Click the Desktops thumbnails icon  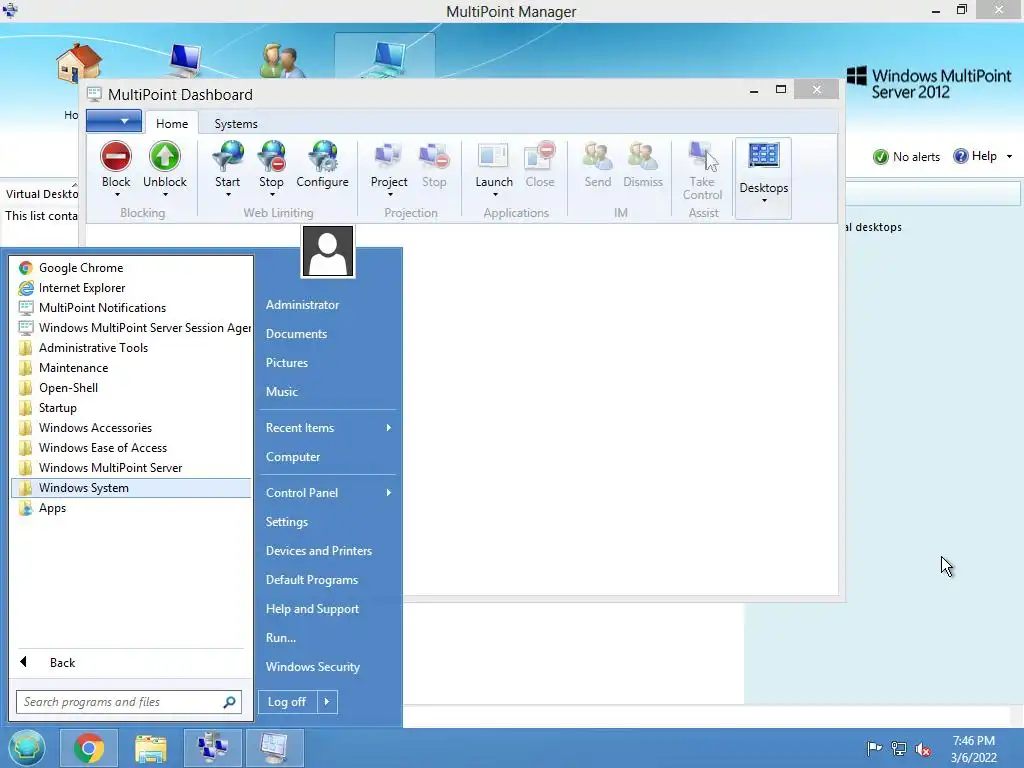point(763,157)
